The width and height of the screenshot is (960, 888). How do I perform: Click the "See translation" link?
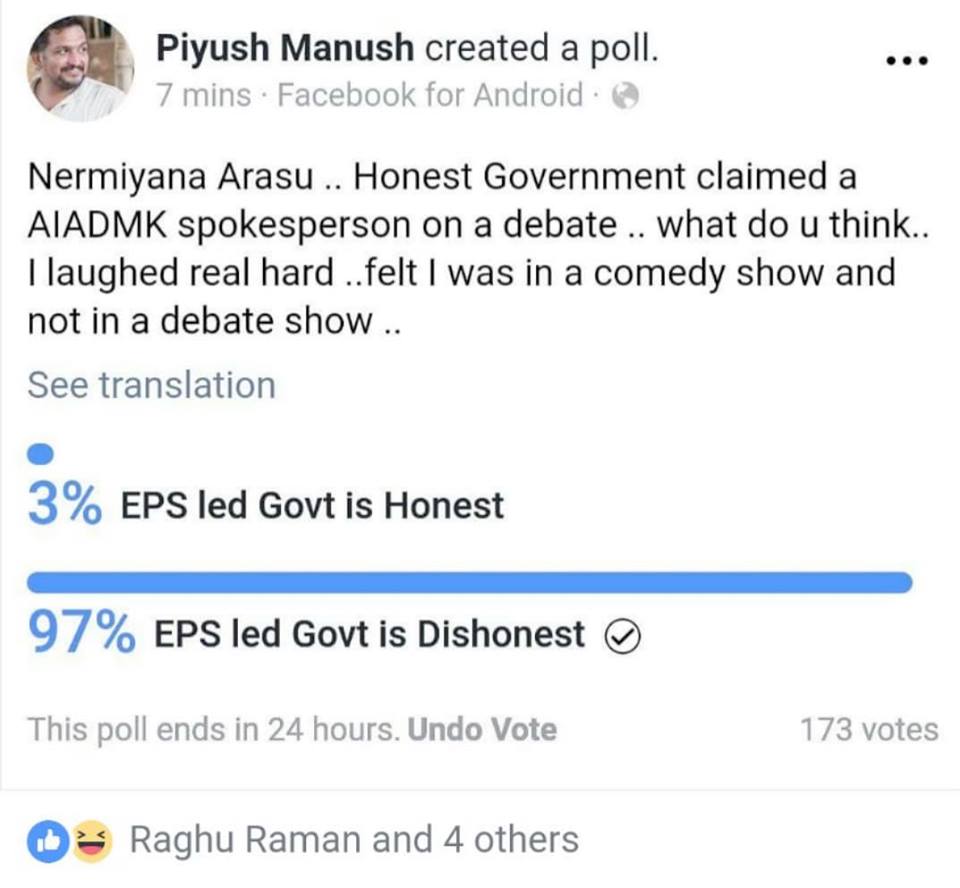151,385
